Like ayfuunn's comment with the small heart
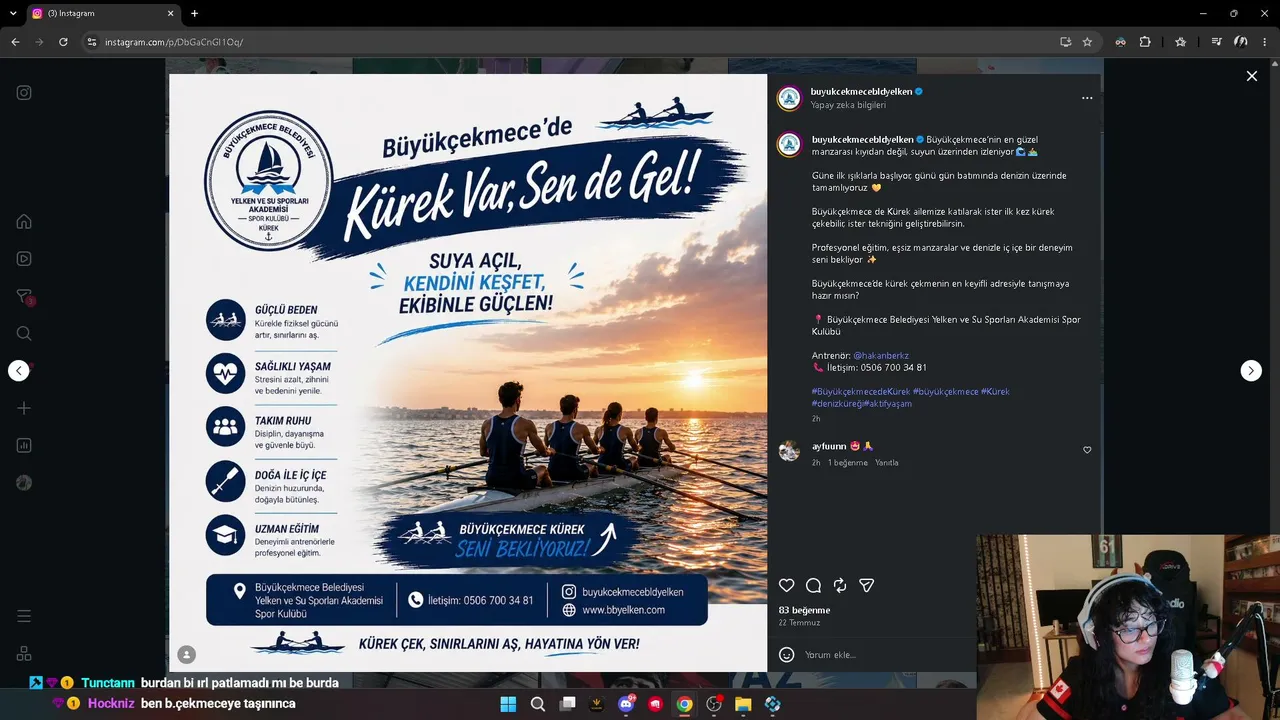 tap(1087, 450)
